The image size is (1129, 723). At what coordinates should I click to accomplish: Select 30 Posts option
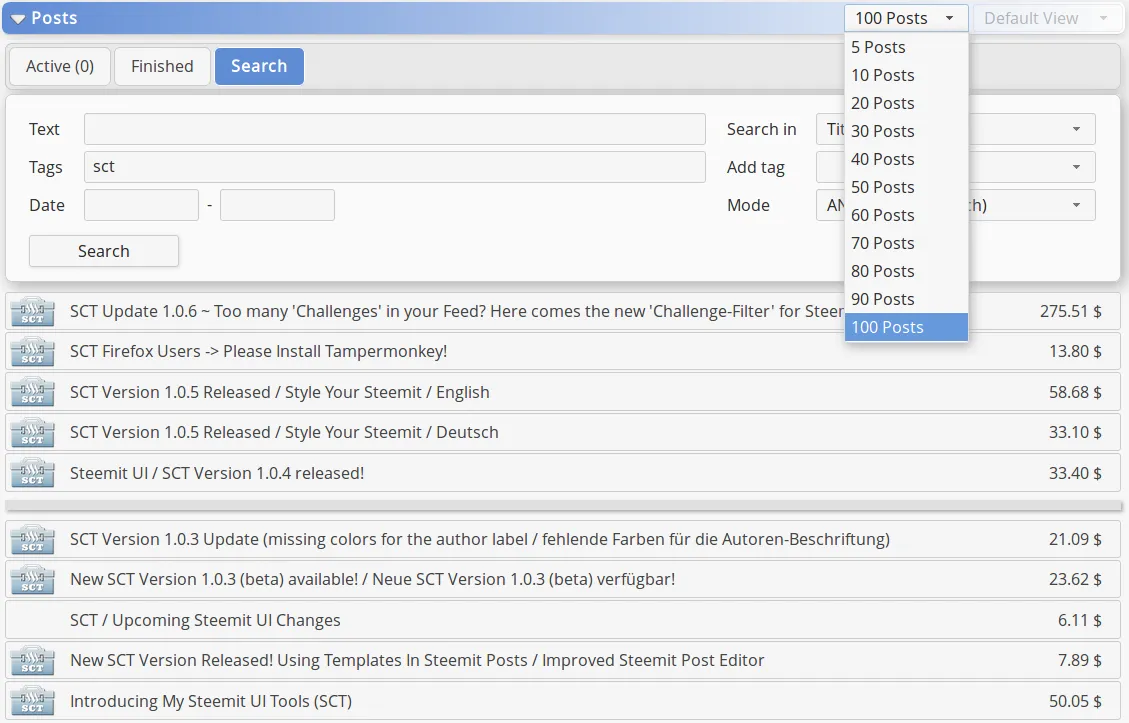906,132
